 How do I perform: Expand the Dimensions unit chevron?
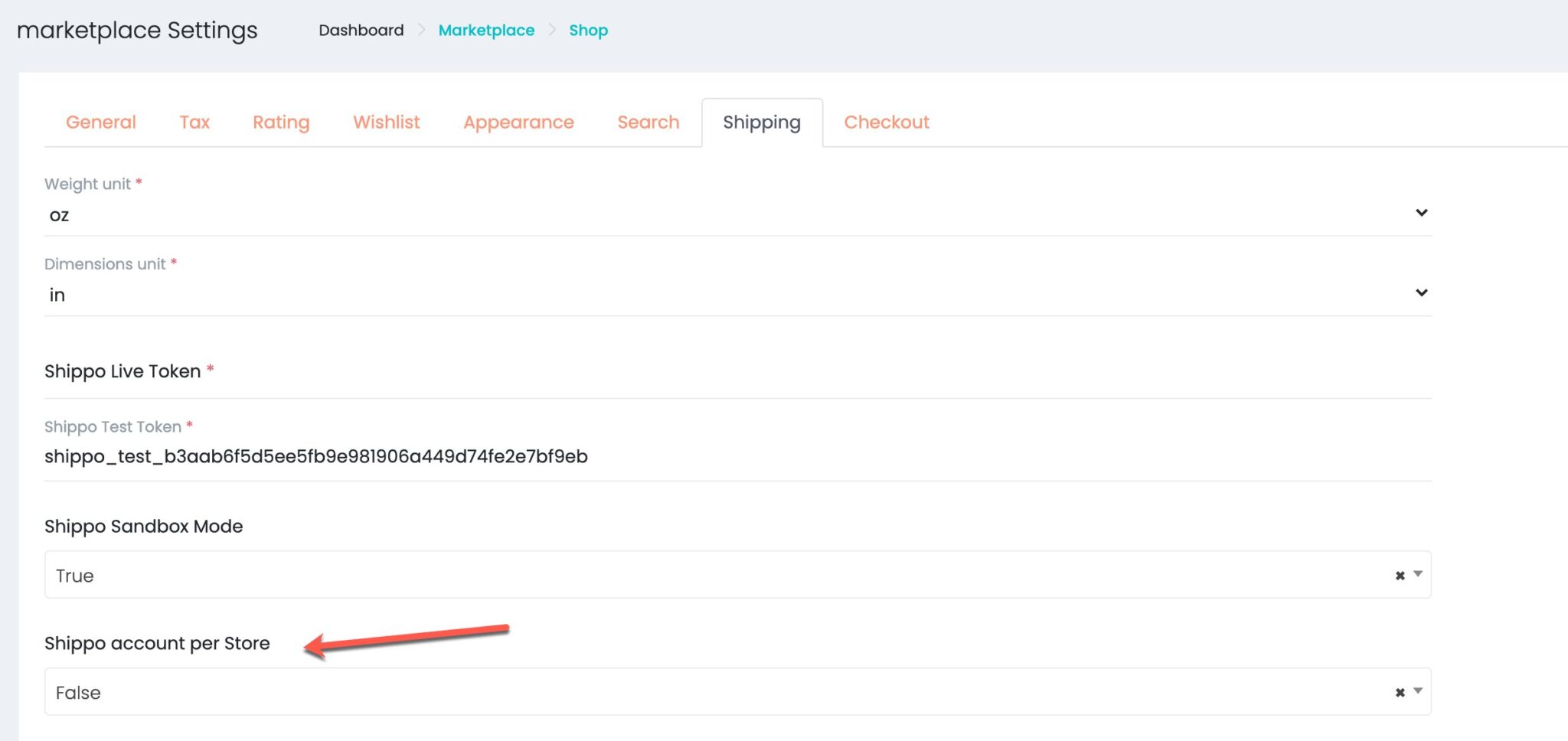(1421, 293)
